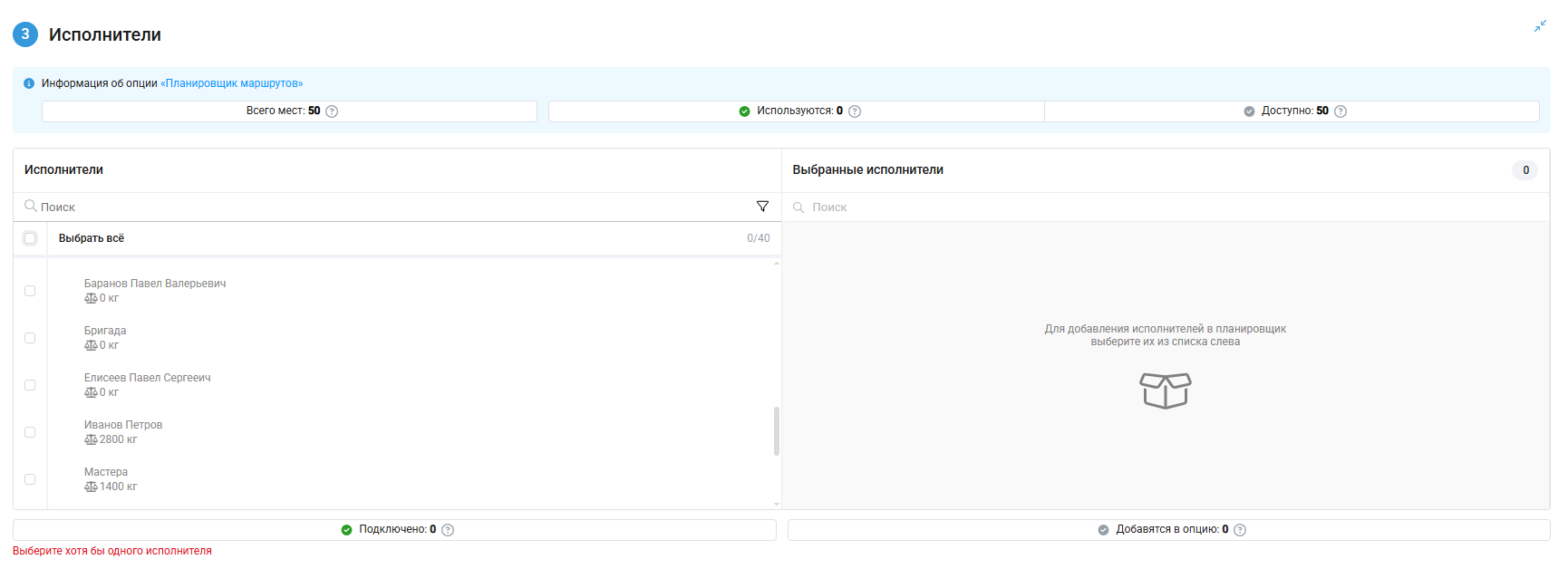Open the executors filter funnel icon
The height and width of the screenshot is (569, 1568).
762,207
